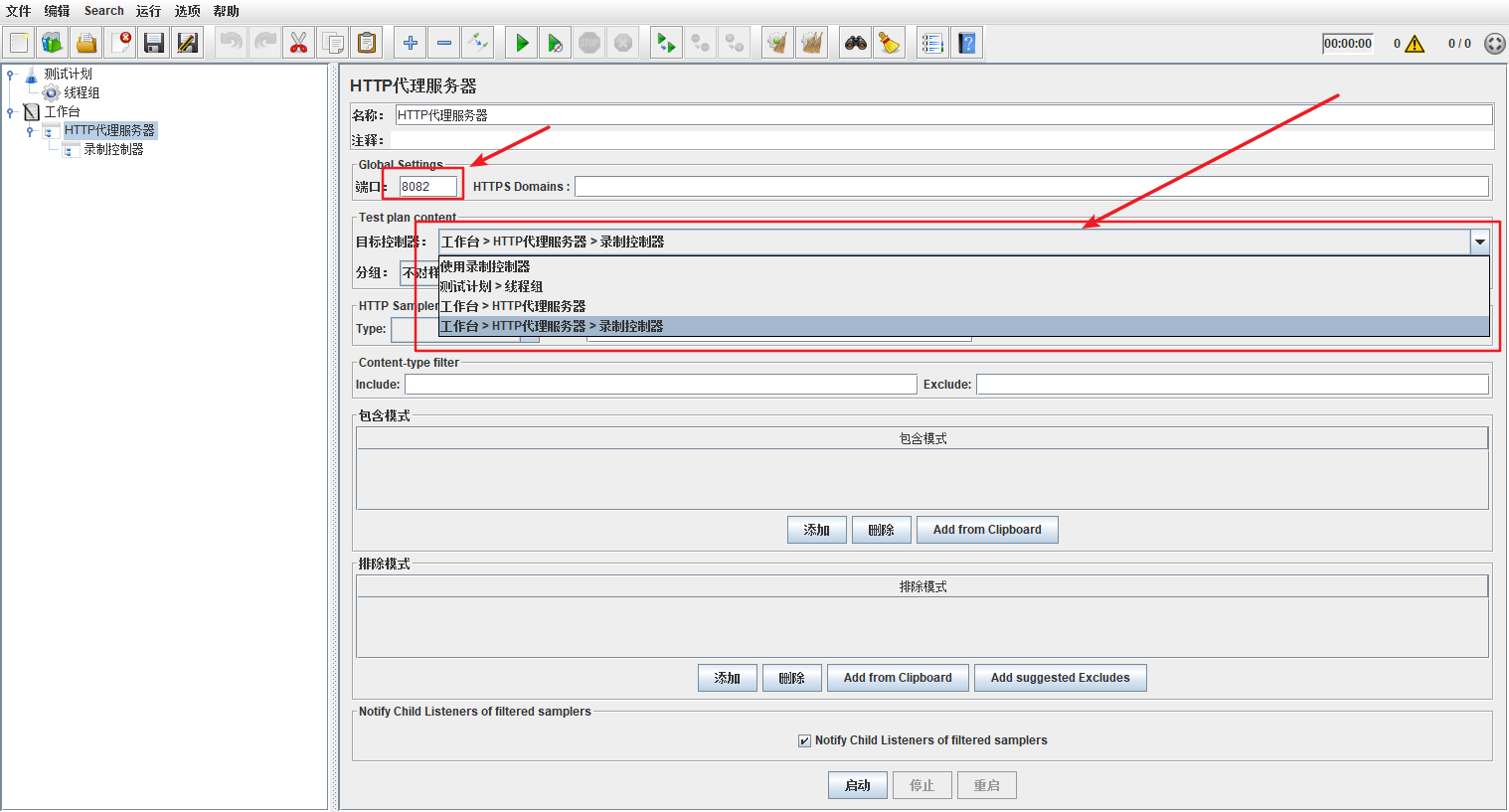
Task: Paste element from clipboard
Action: click(x=366, y=42)
